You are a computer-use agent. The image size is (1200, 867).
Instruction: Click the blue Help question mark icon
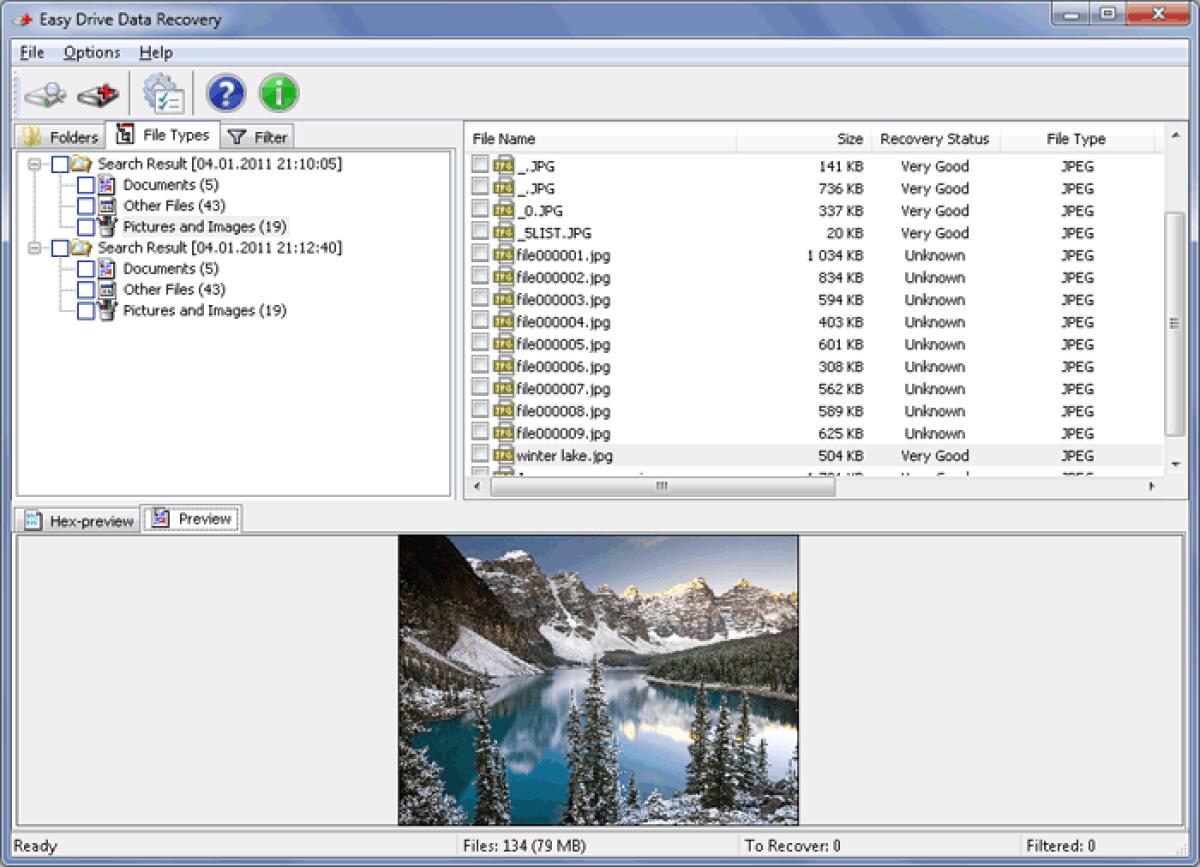coord(225,94)
